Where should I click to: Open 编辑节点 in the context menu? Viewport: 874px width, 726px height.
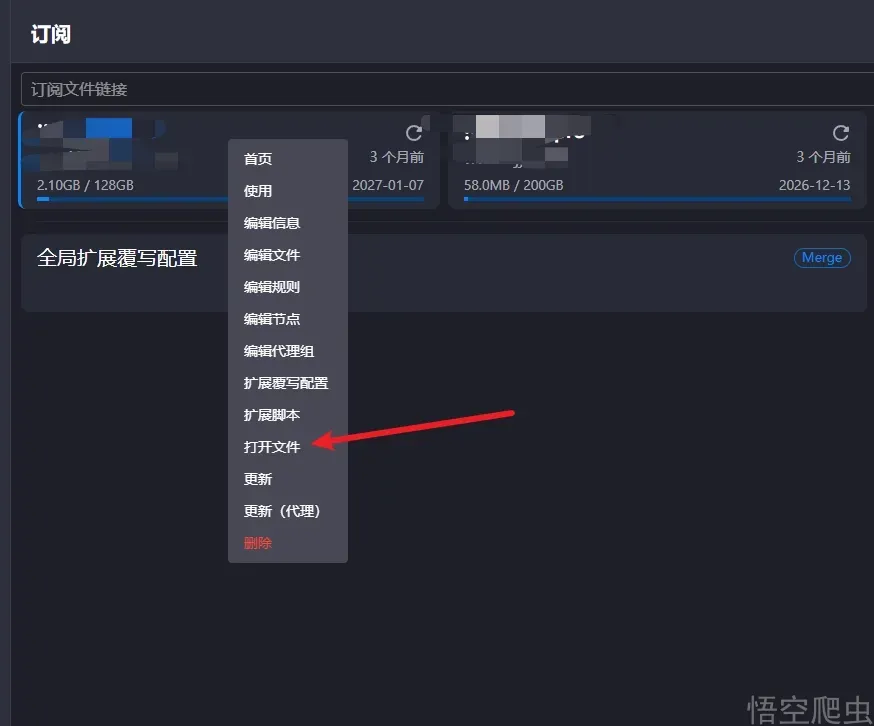point(272,319)
